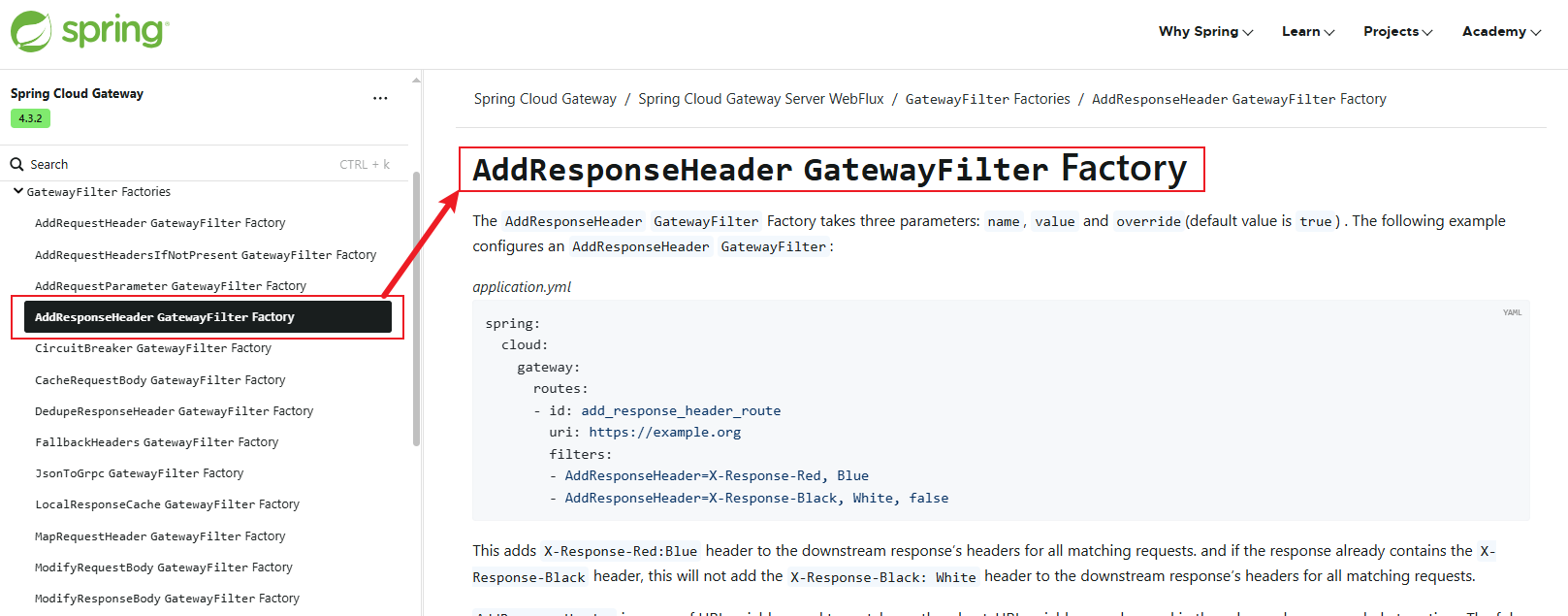This screenshot has height=616, width=1568.
Task: Open FallbackHeaders GatewayFilter Factory page
Action: [x=157, y=442]
